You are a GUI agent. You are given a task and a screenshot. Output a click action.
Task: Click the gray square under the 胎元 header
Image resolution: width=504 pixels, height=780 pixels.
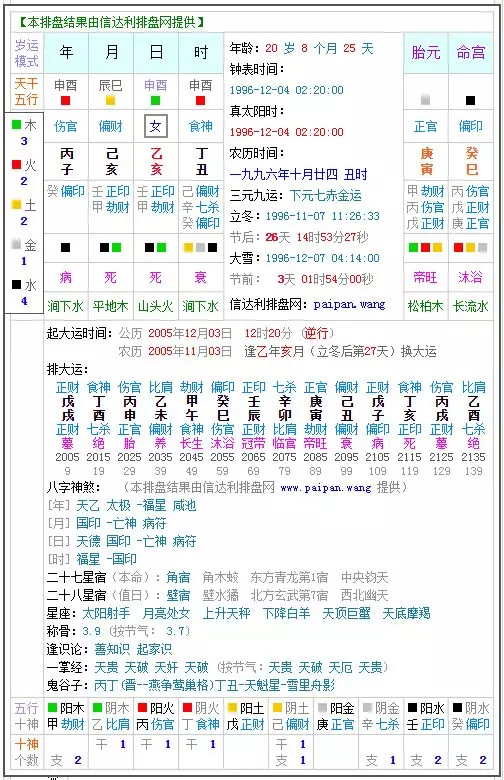(425, 100)
